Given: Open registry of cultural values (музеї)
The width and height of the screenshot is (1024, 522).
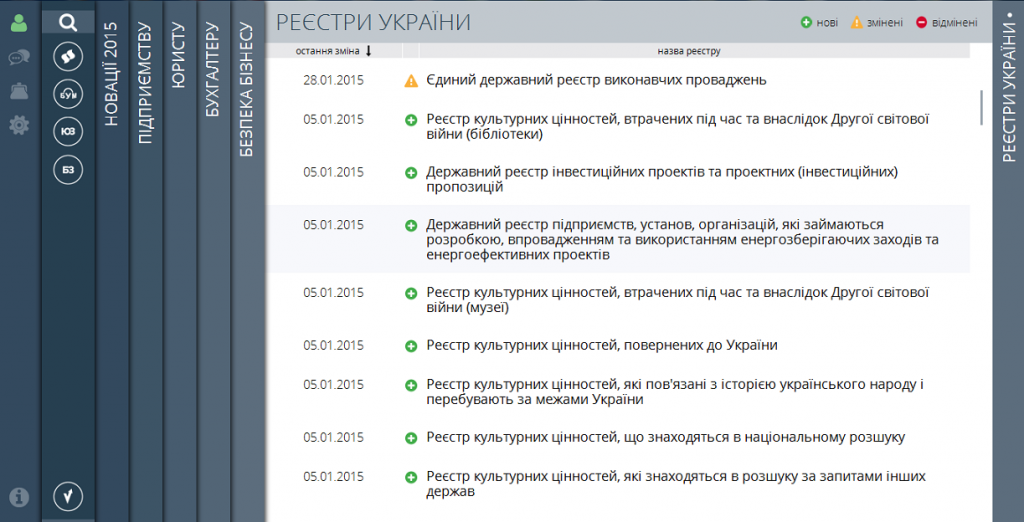Looking at the screenshot, I should pyautogui.click(x=677, y=300).
